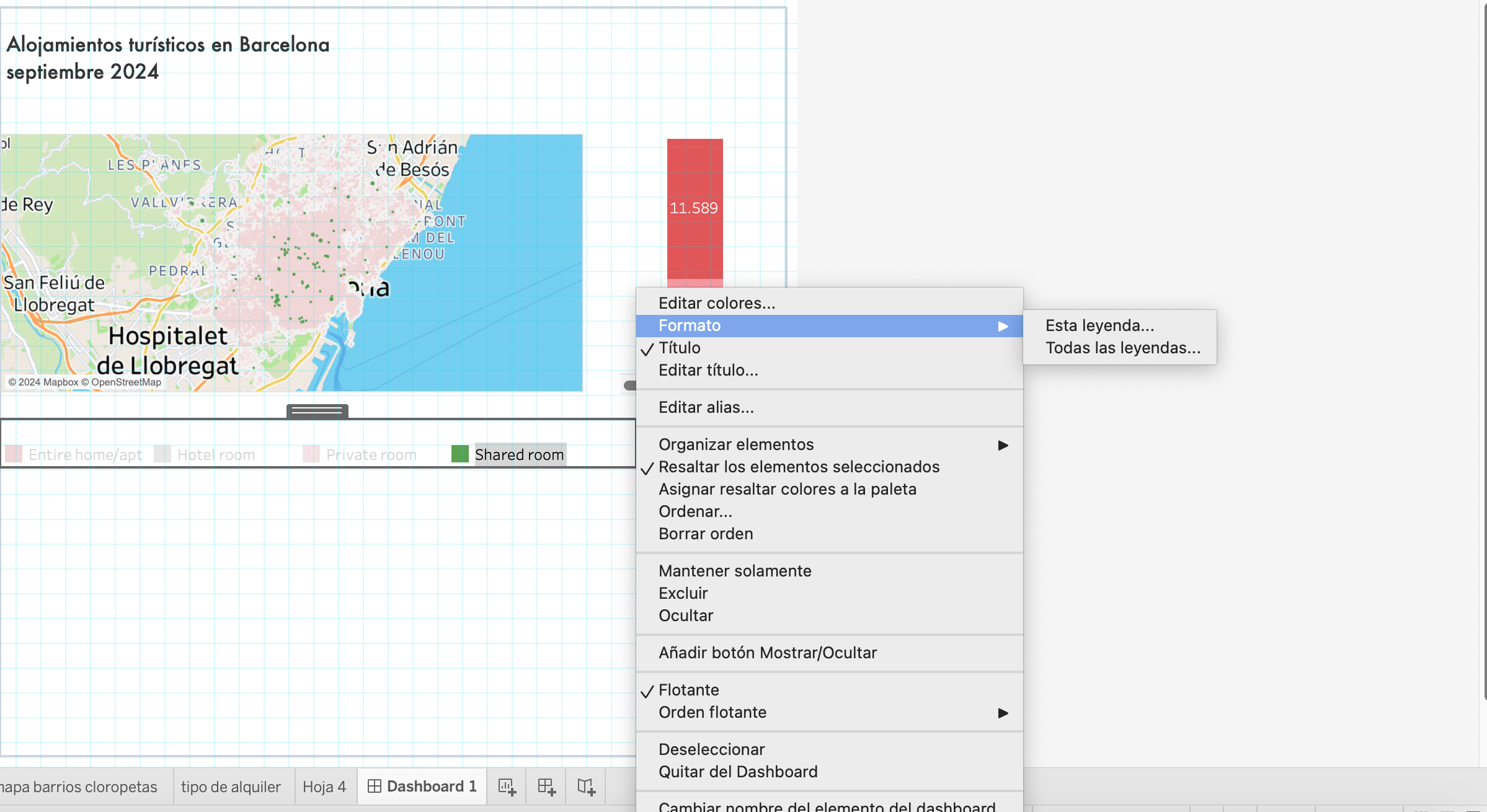This screenshot has width=1487, height=812.
Task: Click the green Shared room legend swatch
Action: coord(459,454)
